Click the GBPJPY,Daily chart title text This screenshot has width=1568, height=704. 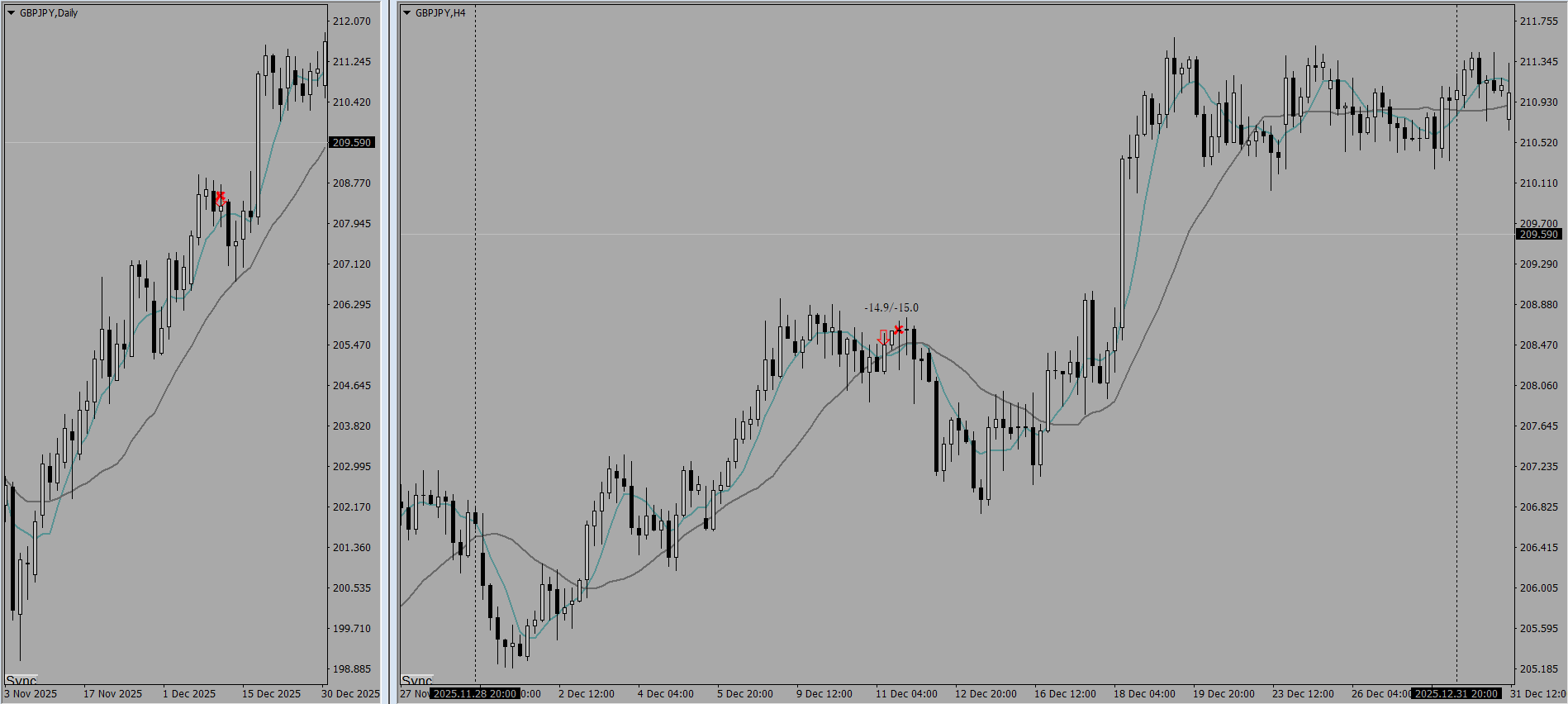(x=49, y=13)
